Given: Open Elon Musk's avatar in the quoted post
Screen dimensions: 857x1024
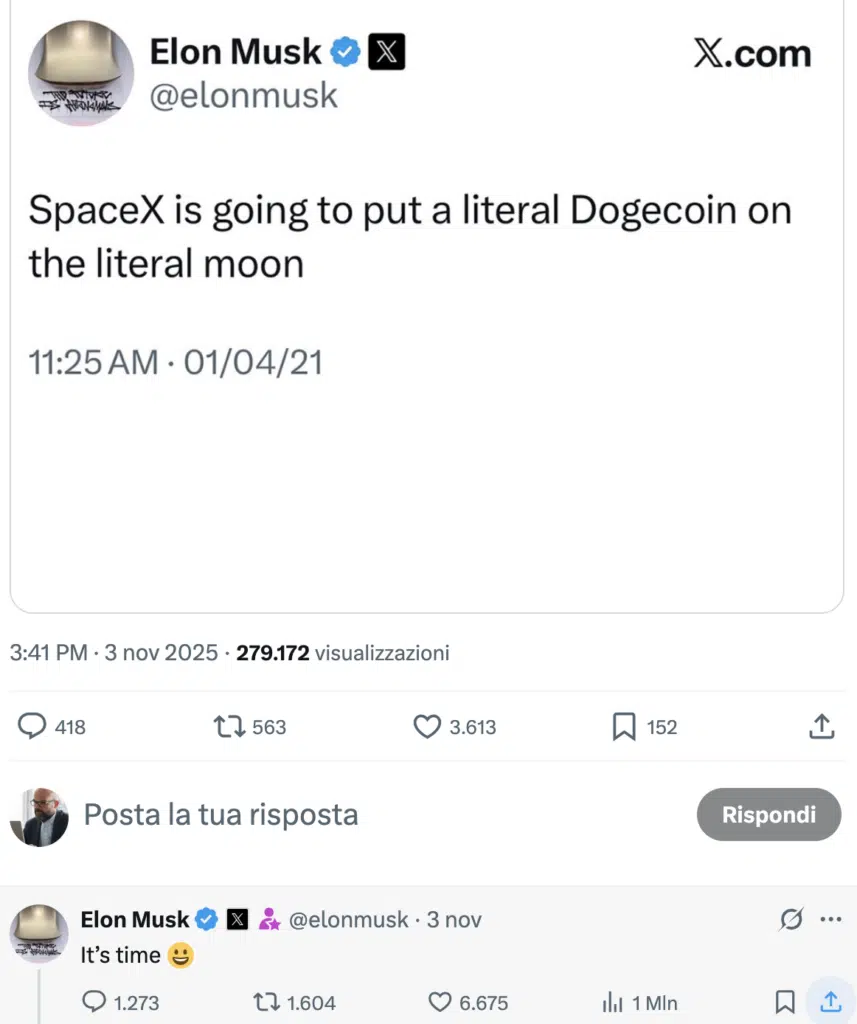Looking at the screenshot, I should point(80,73).
